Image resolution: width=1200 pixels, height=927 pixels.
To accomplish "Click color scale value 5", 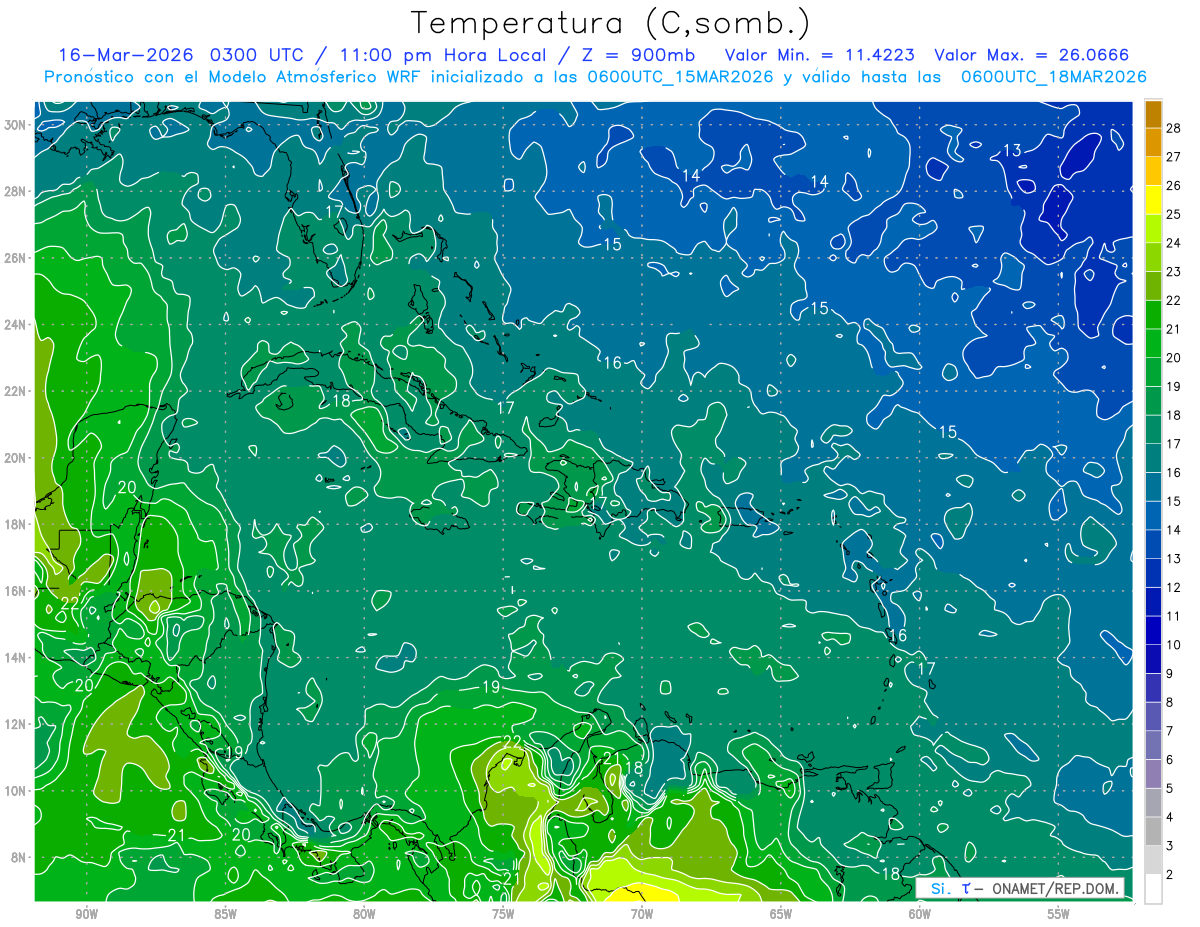I will (1169, 789).
